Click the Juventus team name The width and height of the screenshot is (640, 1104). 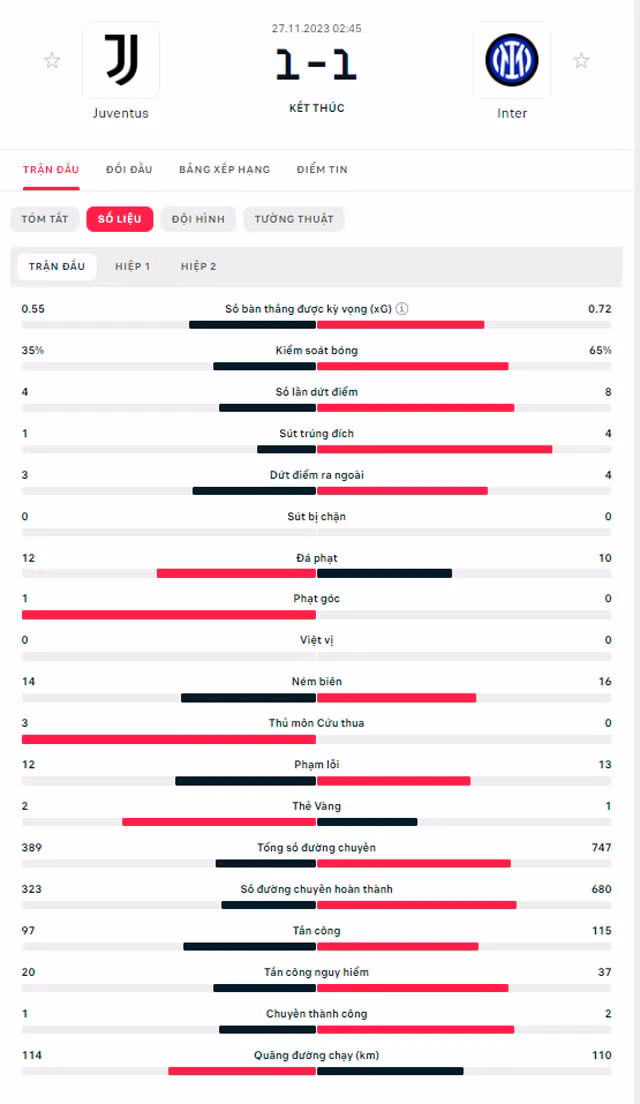(121, 113)
